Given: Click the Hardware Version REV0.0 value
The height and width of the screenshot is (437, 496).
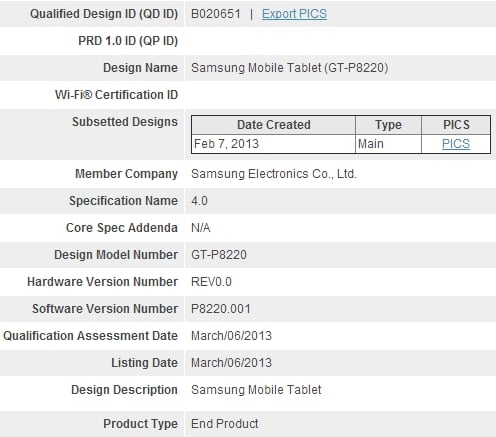Looking at the screenshot, I should (x=211, y=282).
